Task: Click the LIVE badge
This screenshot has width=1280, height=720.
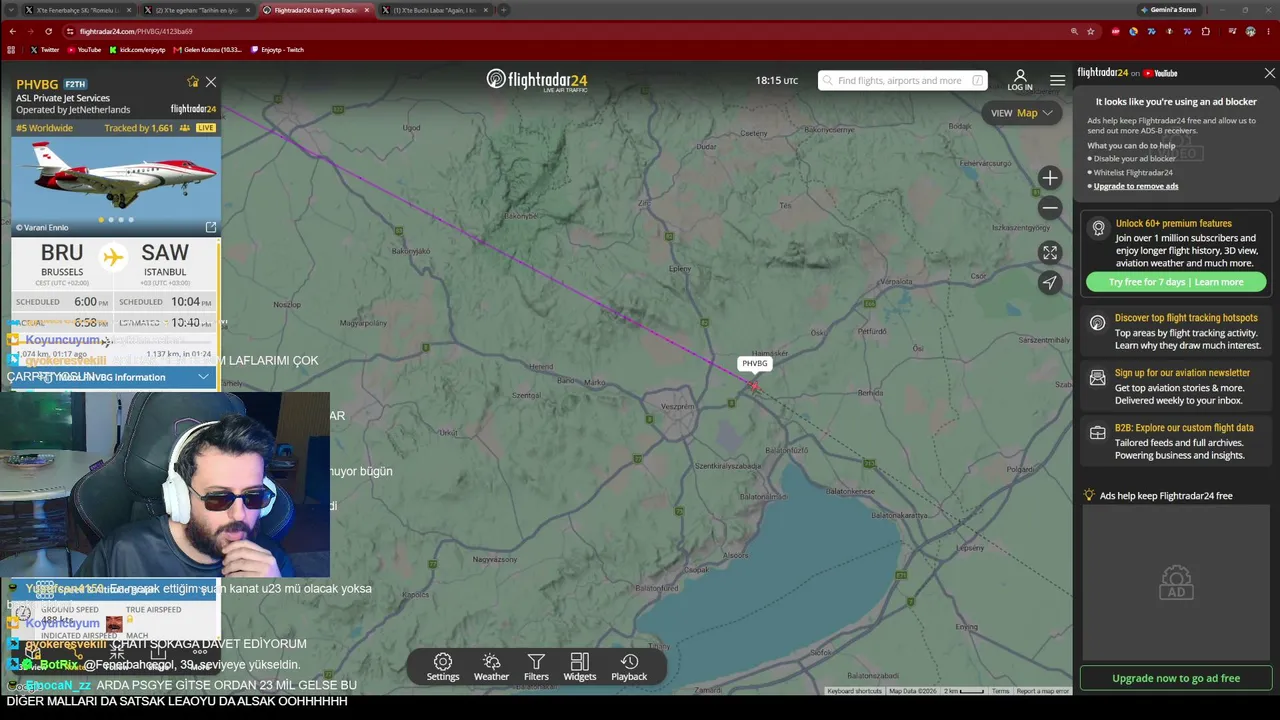Action: 206,128
